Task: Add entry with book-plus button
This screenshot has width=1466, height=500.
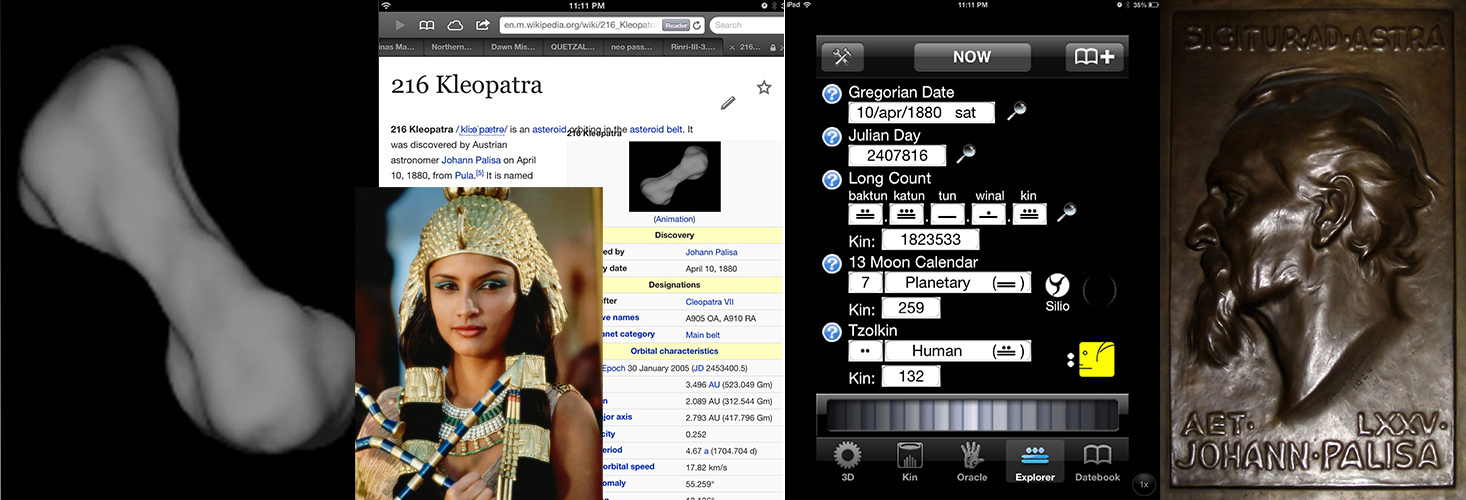Action: point(1094,57)
